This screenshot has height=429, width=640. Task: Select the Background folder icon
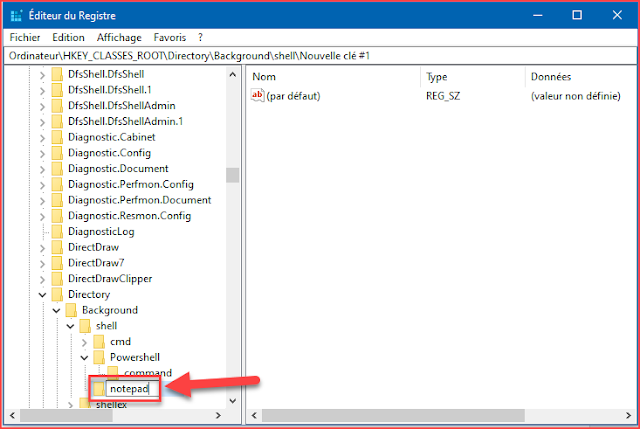[71, 310]
